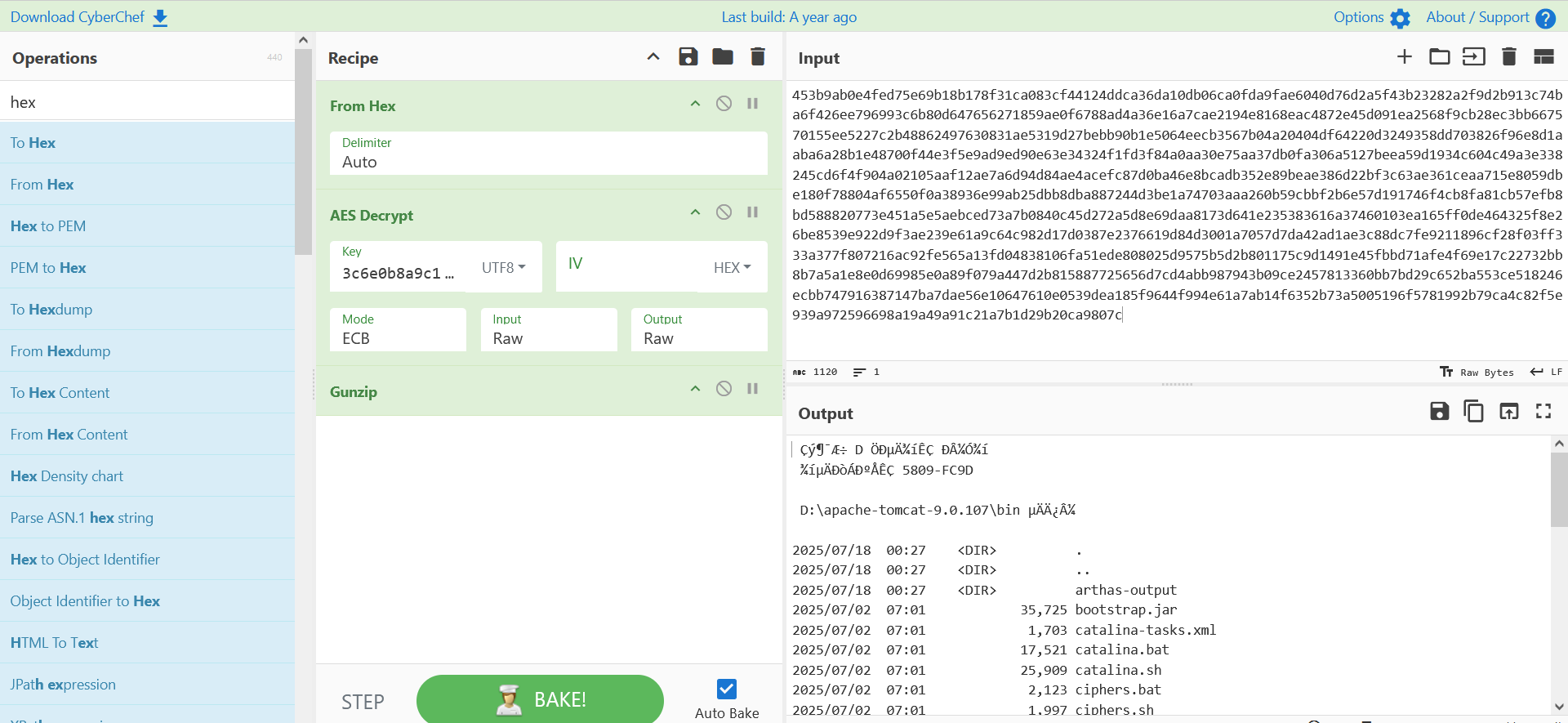Viewport: 1568px width, 723px height.
Task: Add new input tab plus icon
Action: click(1404, 56)
